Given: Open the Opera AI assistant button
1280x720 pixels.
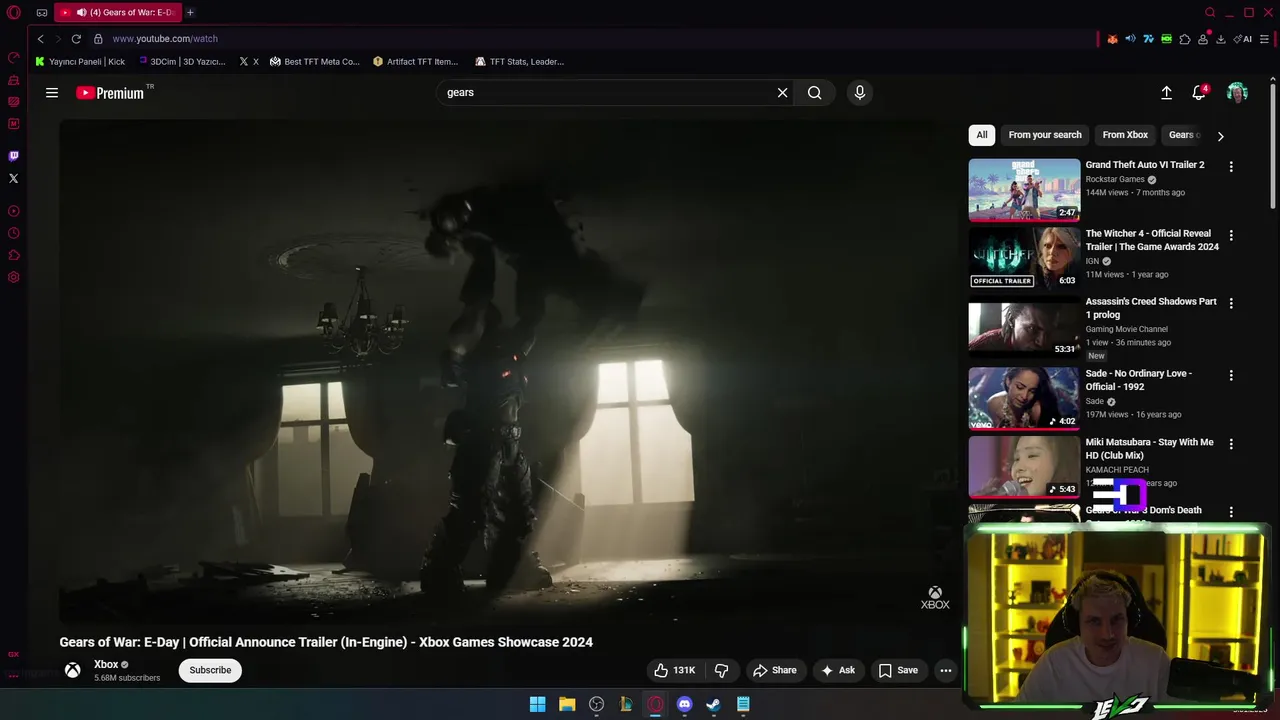Looking at the screenshot, I should point(1243,39).
